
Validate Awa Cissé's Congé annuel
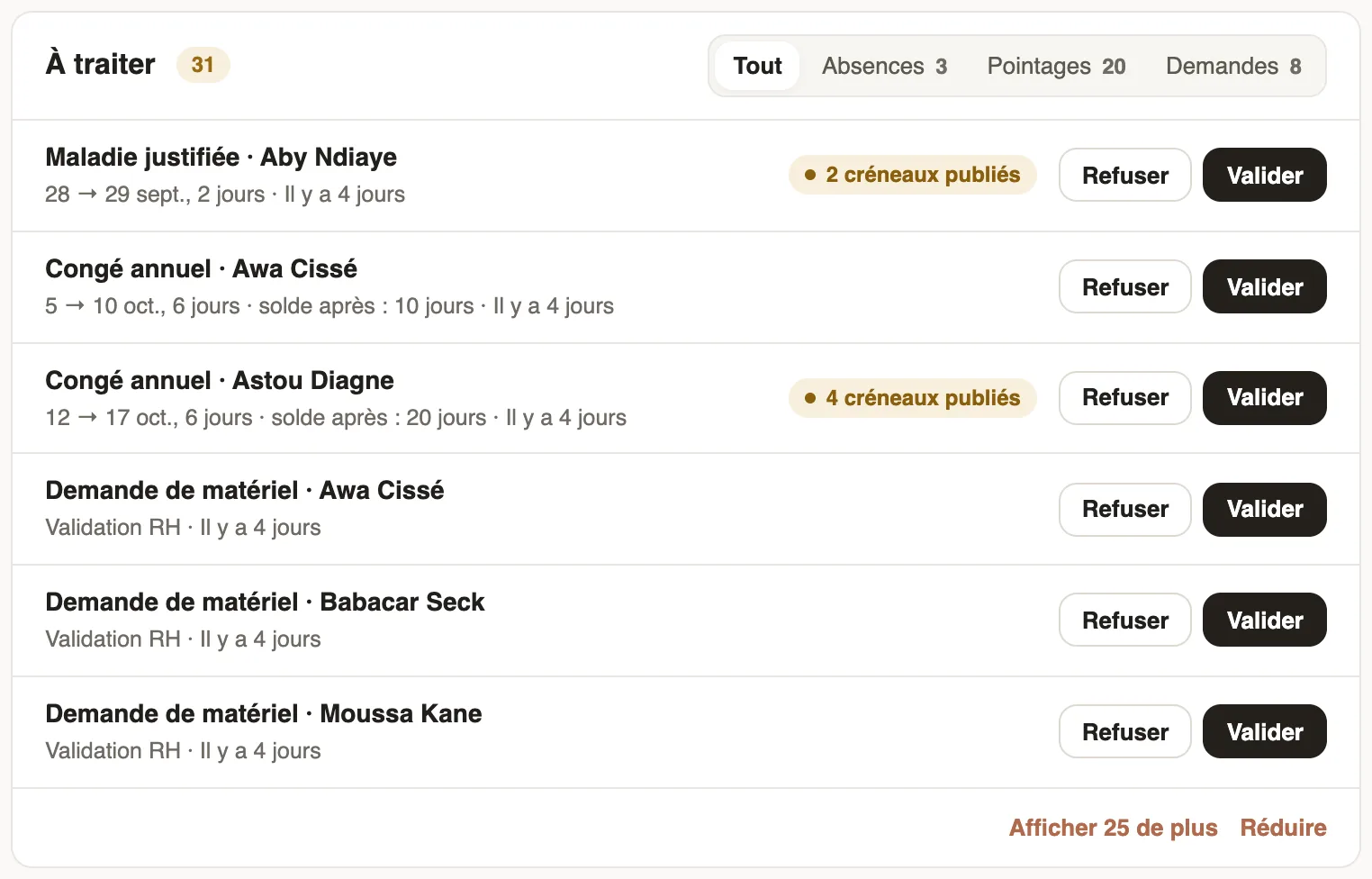[1264, 286]
